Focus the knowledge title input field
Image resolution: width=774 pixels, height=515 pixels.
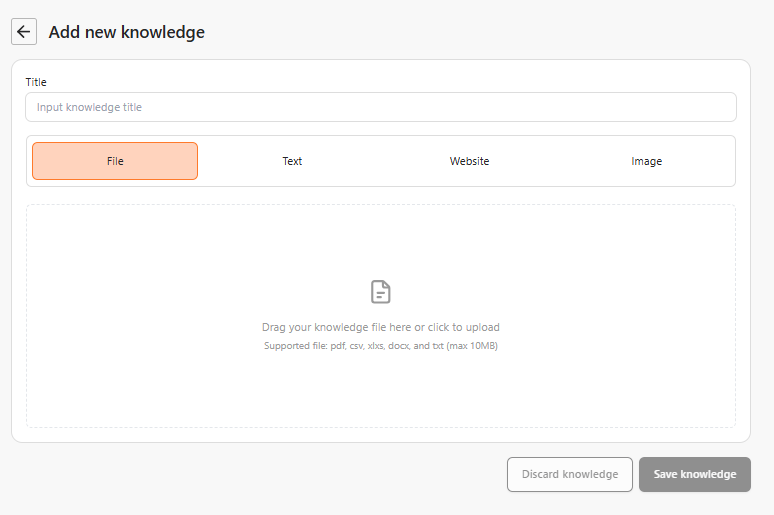point(381,107)
